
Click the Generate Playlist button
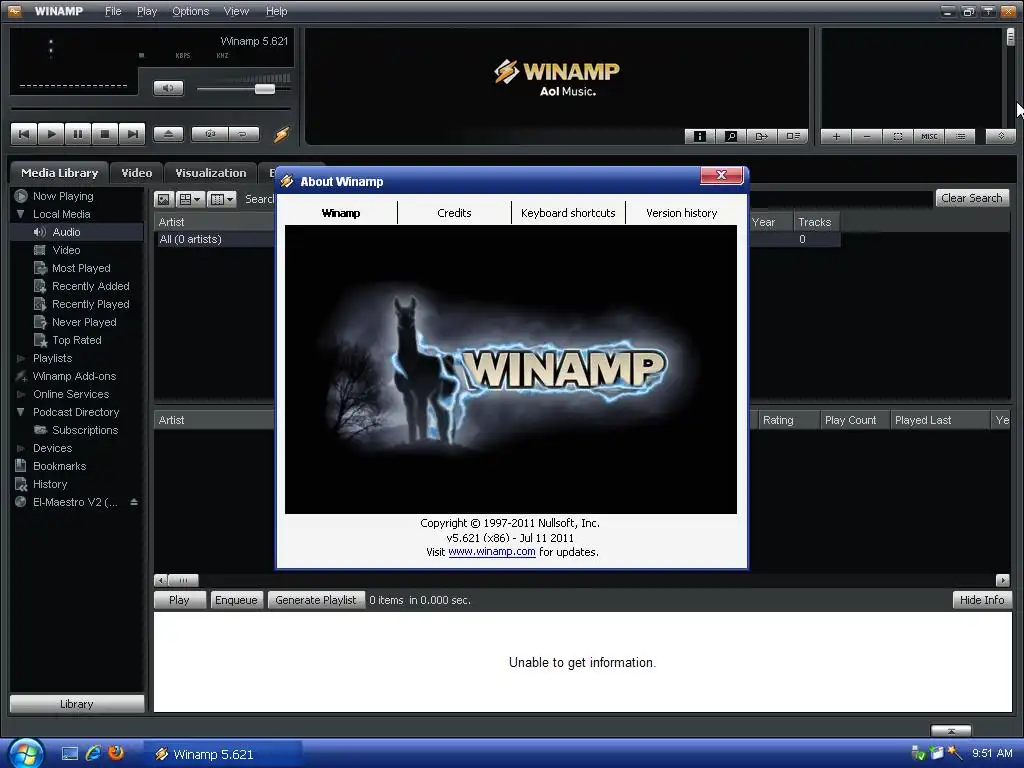315,600
